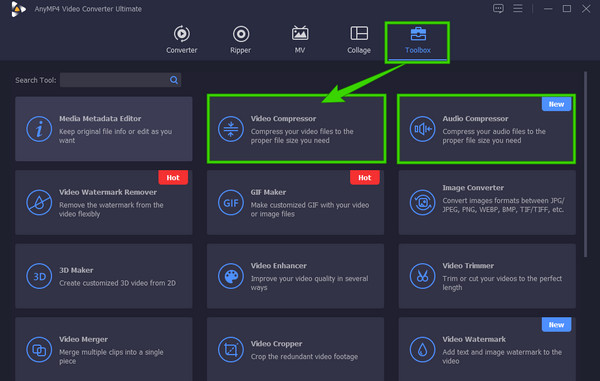Open the feedback chat icon in title bar

coord(498,8)
